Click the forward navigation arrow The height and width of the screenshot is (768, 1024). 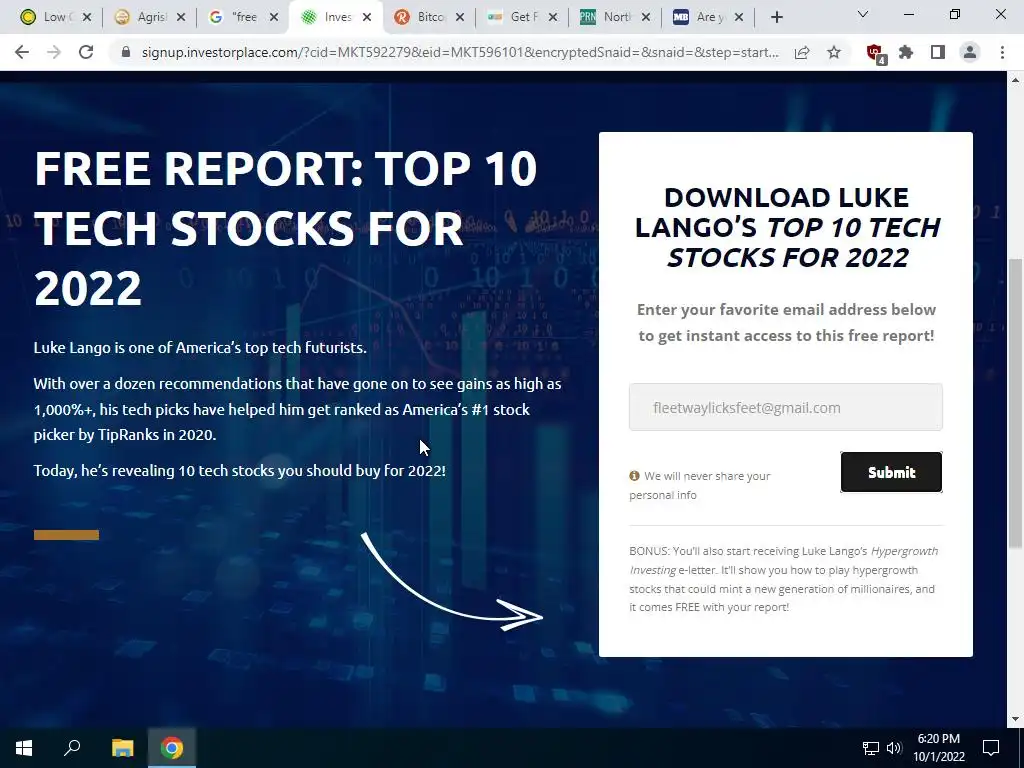(54, 52)
